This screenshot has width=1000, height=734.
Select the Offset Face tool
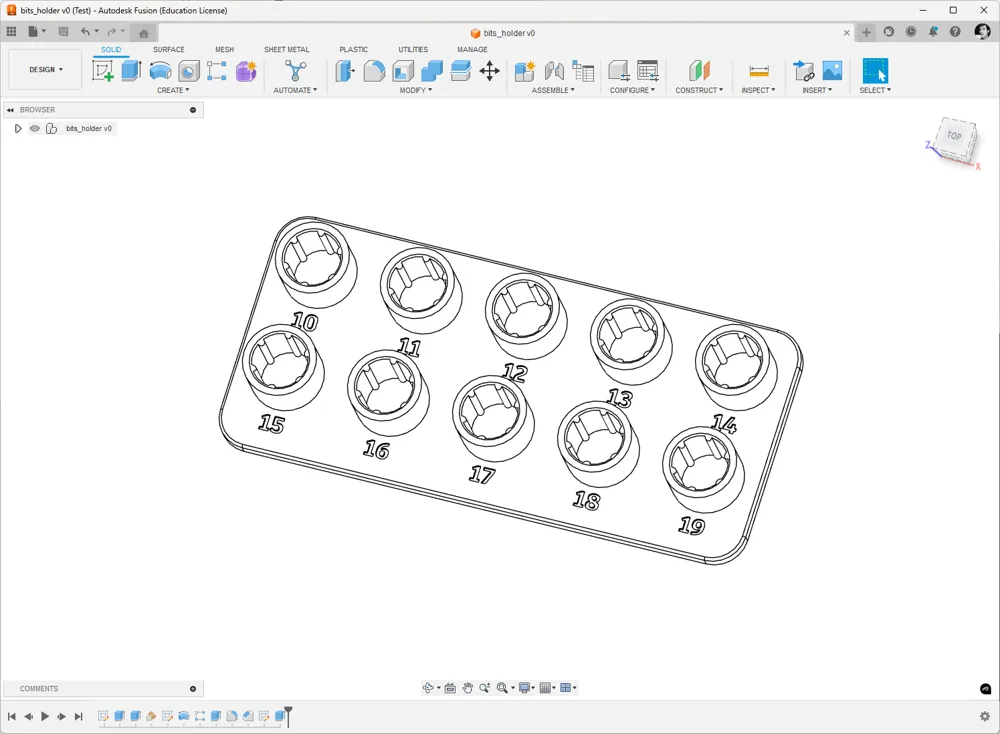click(x=460, y=71)
